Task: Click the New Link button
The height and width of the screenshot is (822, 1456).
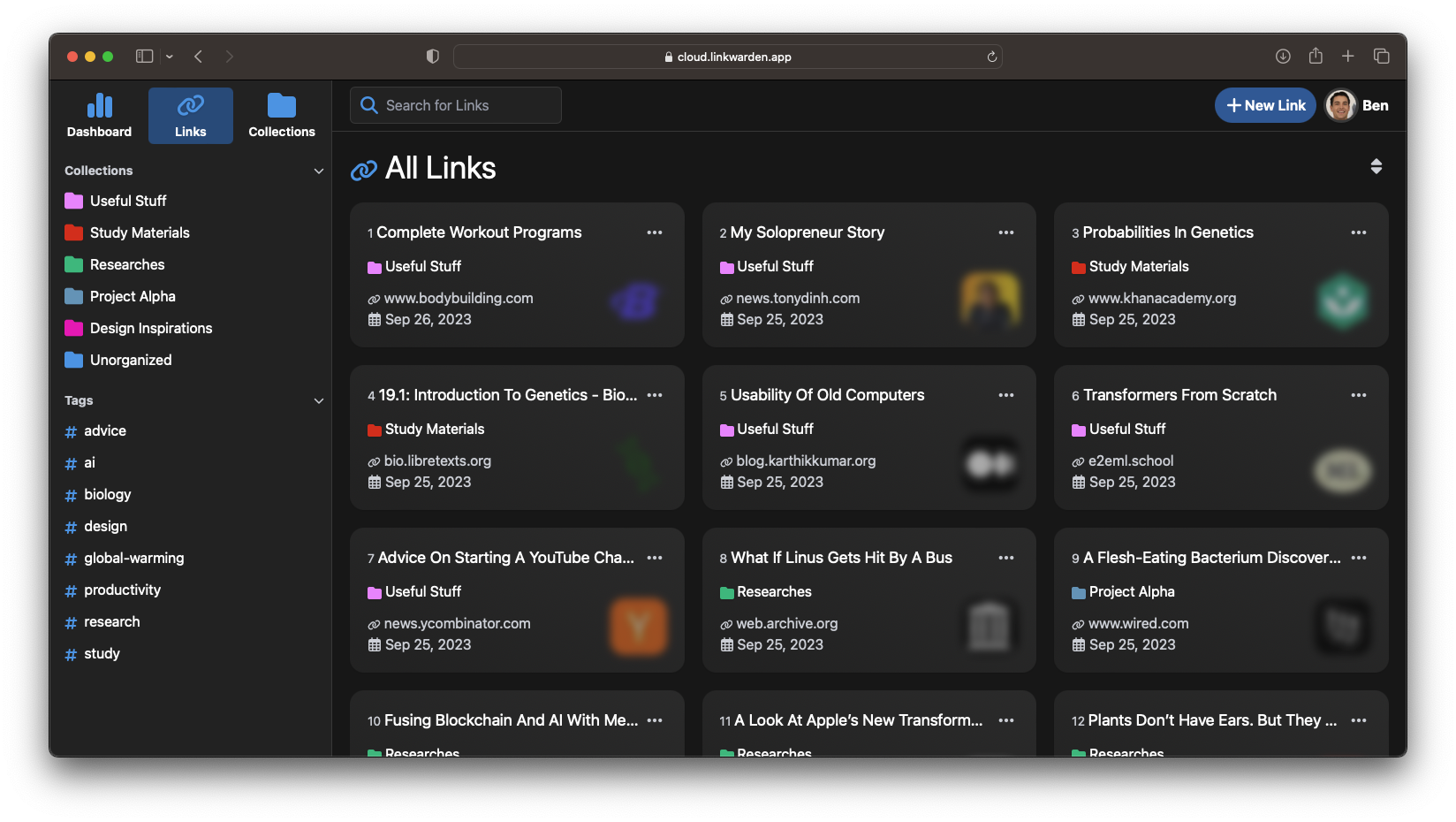Action: point(1265,105)
